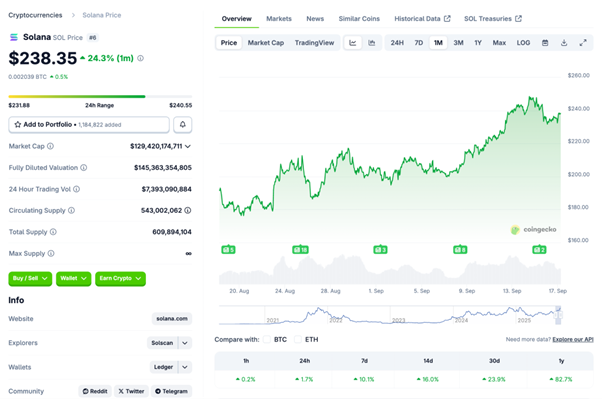The height and width of the screenshot is (399, 602).
Task: Switch to line chart view icon
Action: click(x=352, y=43)
